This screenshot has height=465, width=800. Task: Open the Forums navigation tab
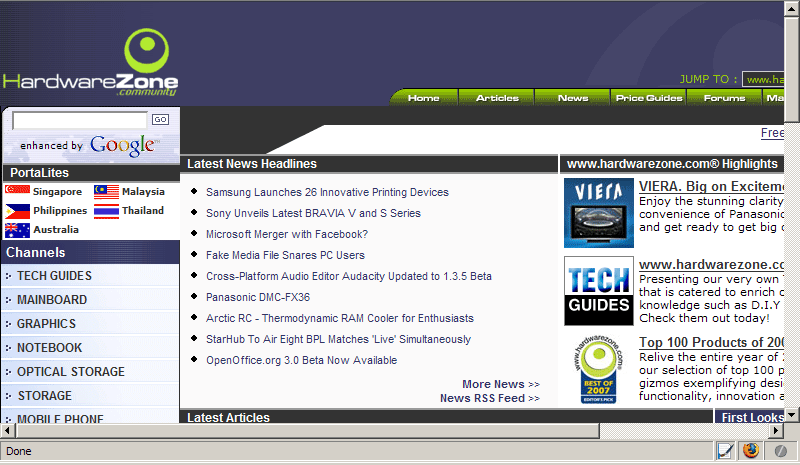(x=724, y=97)
